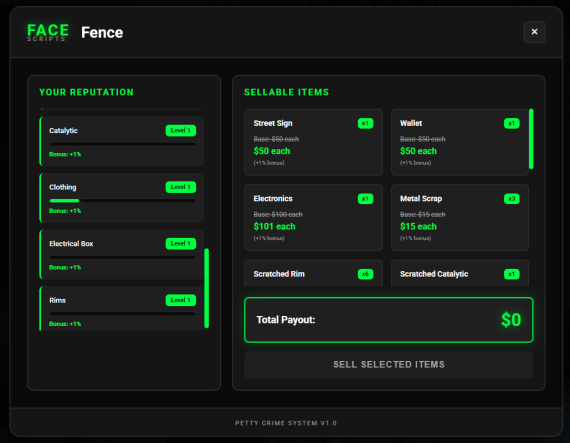Screen dimensions: 570x443
Task: Click 'Bonus: +1%' under Electrical Box
Action: (x=65, y=267)
